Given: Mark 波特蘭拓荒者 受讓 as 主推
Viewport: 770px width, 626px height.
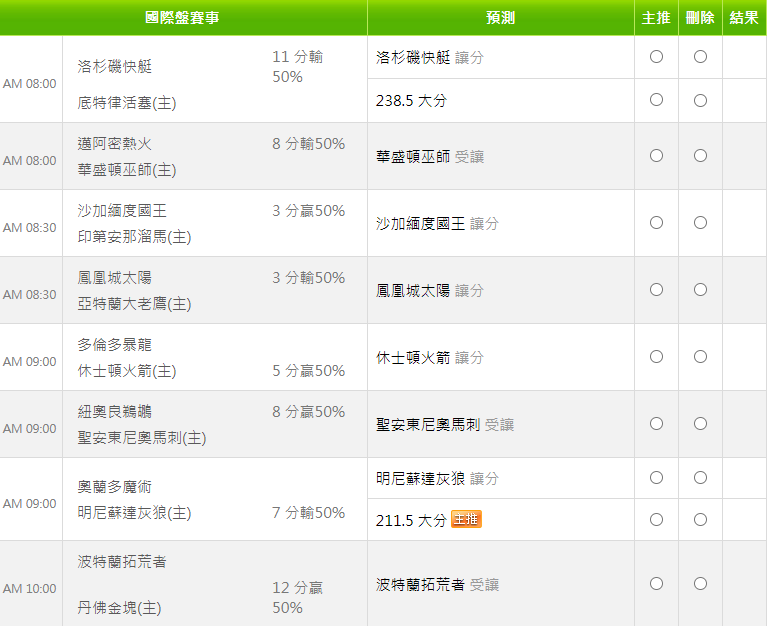Looking at the screenshot, I should coord(656,583).
